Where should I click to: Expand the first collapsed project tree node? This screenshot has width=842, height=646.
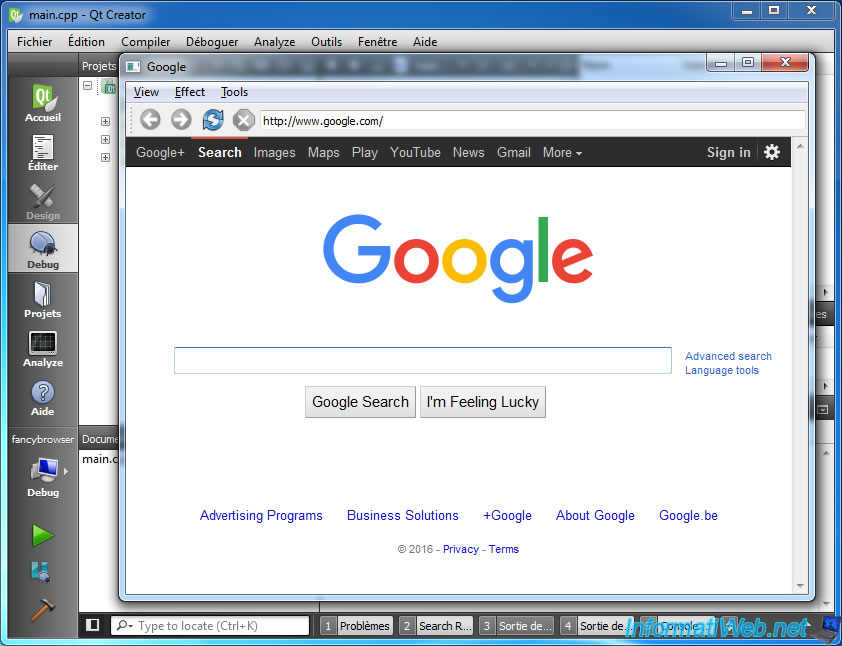(x=105, y=122)
